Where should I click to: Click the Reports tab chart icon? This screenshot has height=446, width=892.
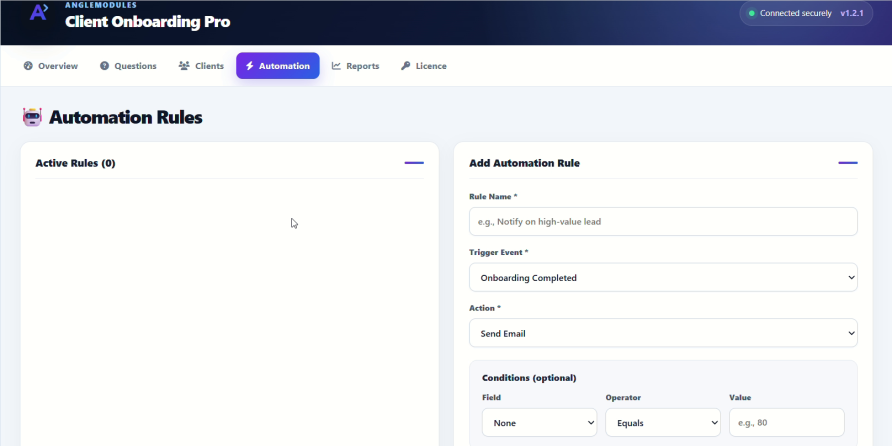pyautogui.click(x=336, y=66)
